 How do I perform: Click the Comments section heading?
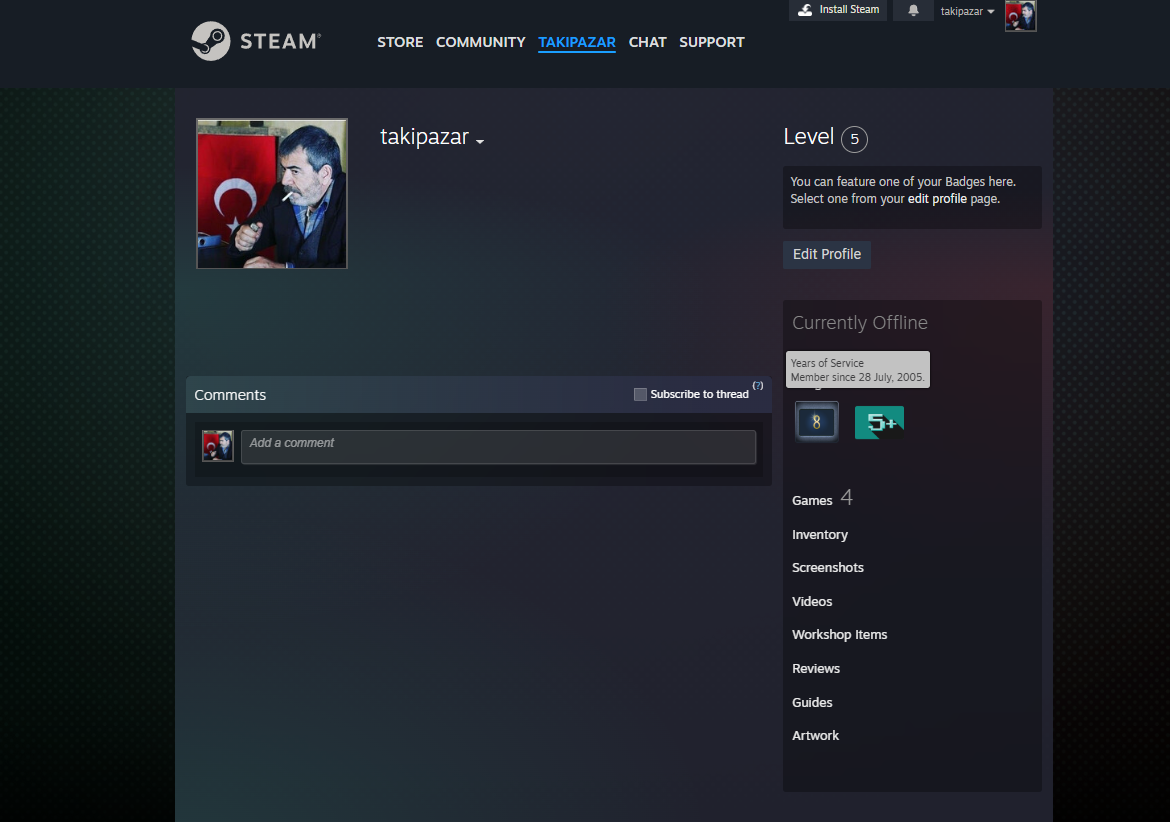tap(230, 395)
